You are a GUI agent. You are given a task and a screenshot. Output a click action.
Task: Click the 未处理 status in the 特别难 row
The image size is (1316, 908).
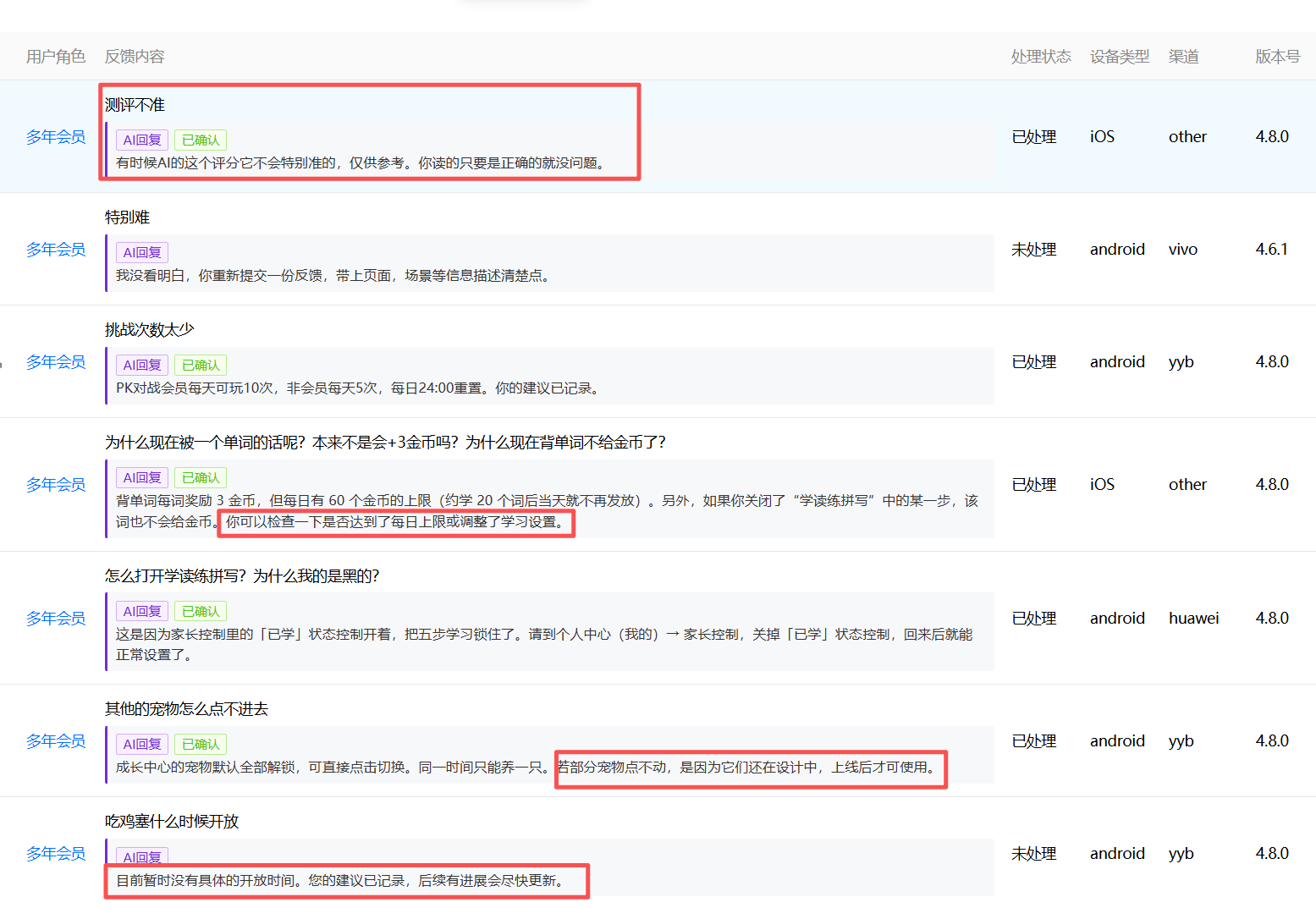tap(1034, 250)
